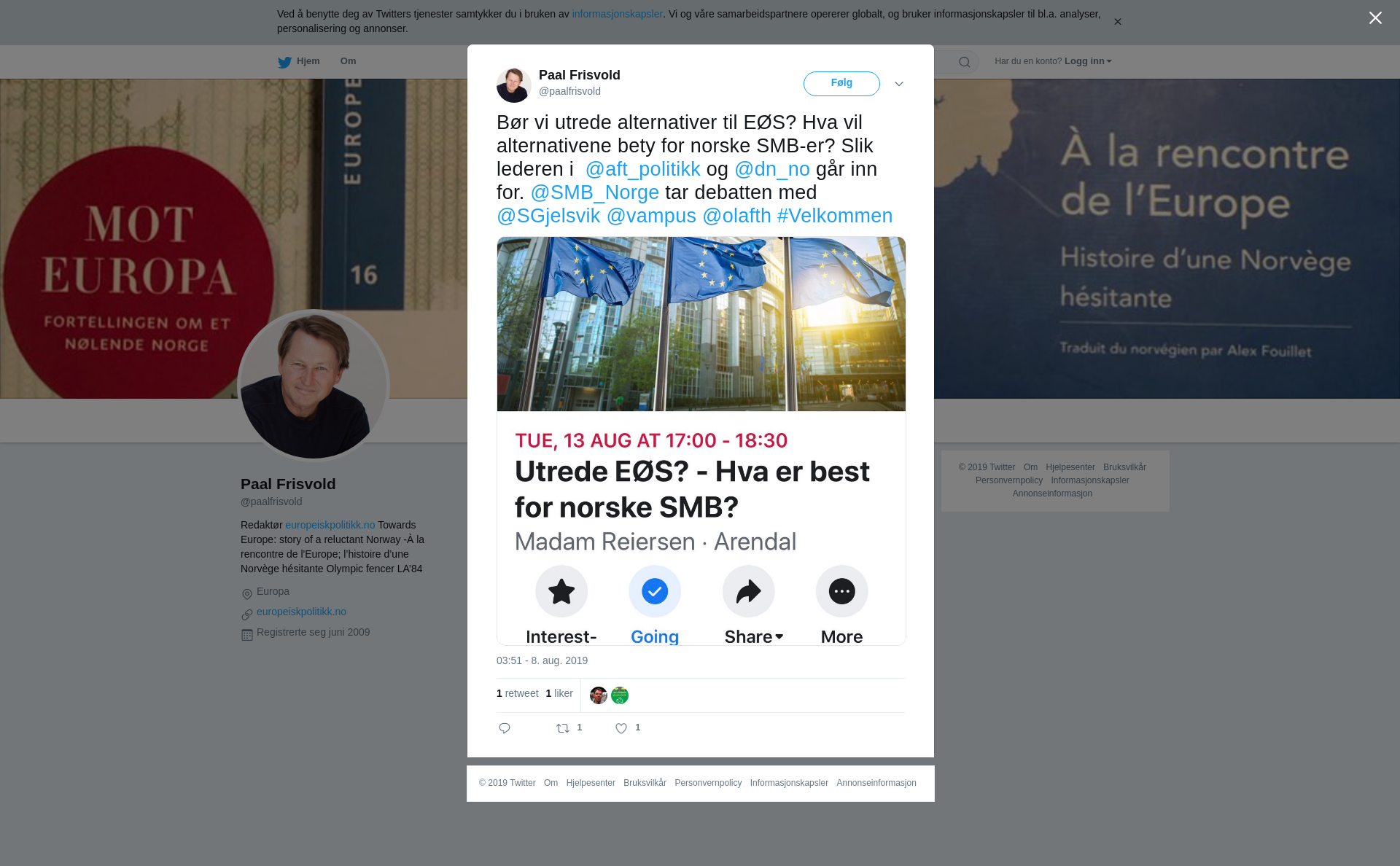
Task: Open the informasjonskapsler link in the banner
Action: pos(617,14)
